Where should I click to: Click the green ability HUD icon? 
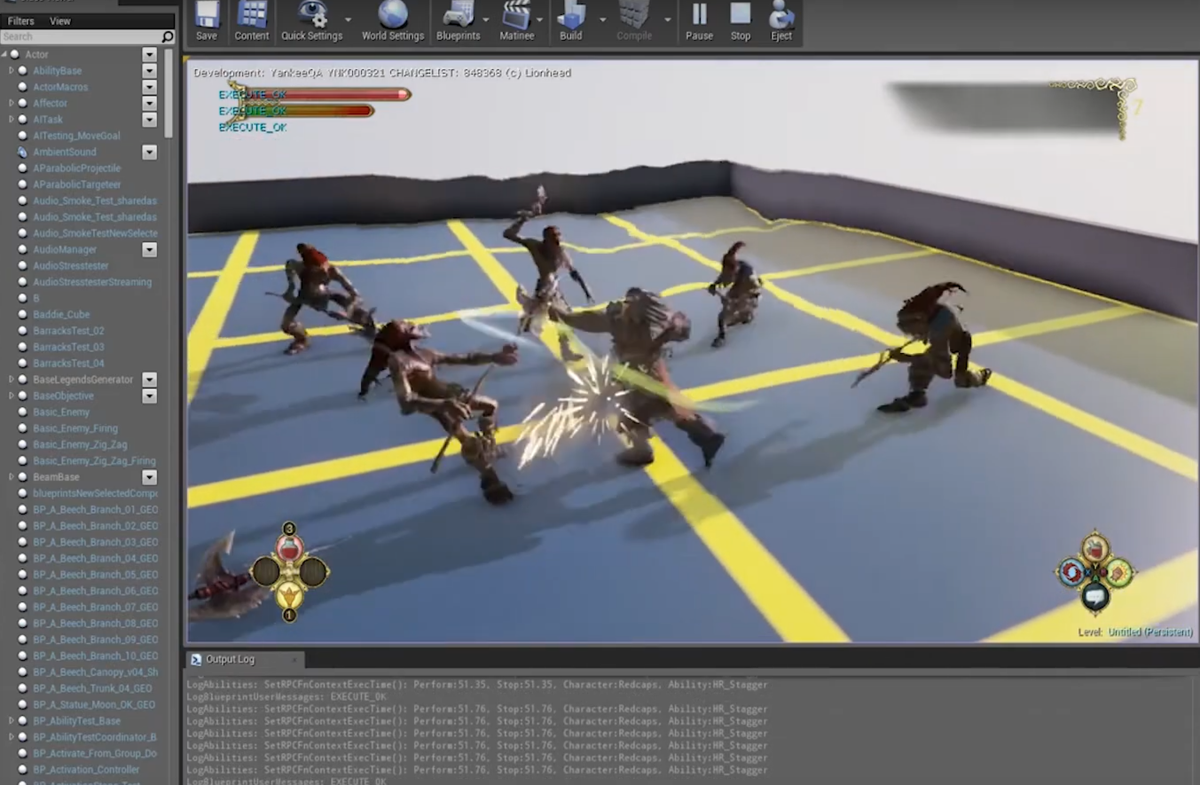[x=1119, y=572]
